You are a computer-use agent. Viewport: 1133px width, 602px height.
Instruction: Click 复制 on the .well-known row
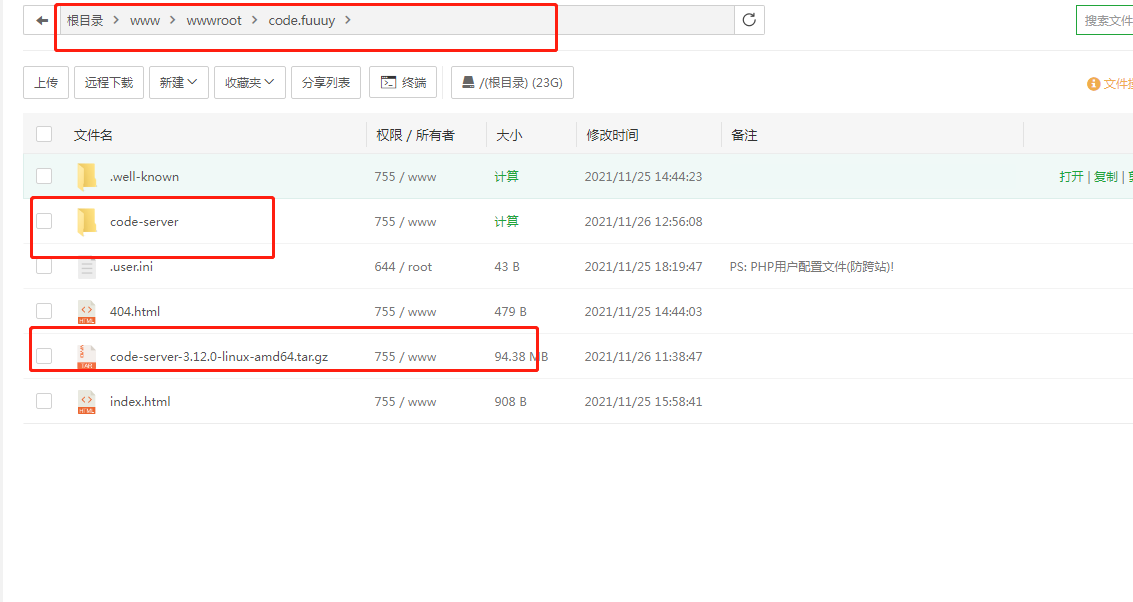1106,176
